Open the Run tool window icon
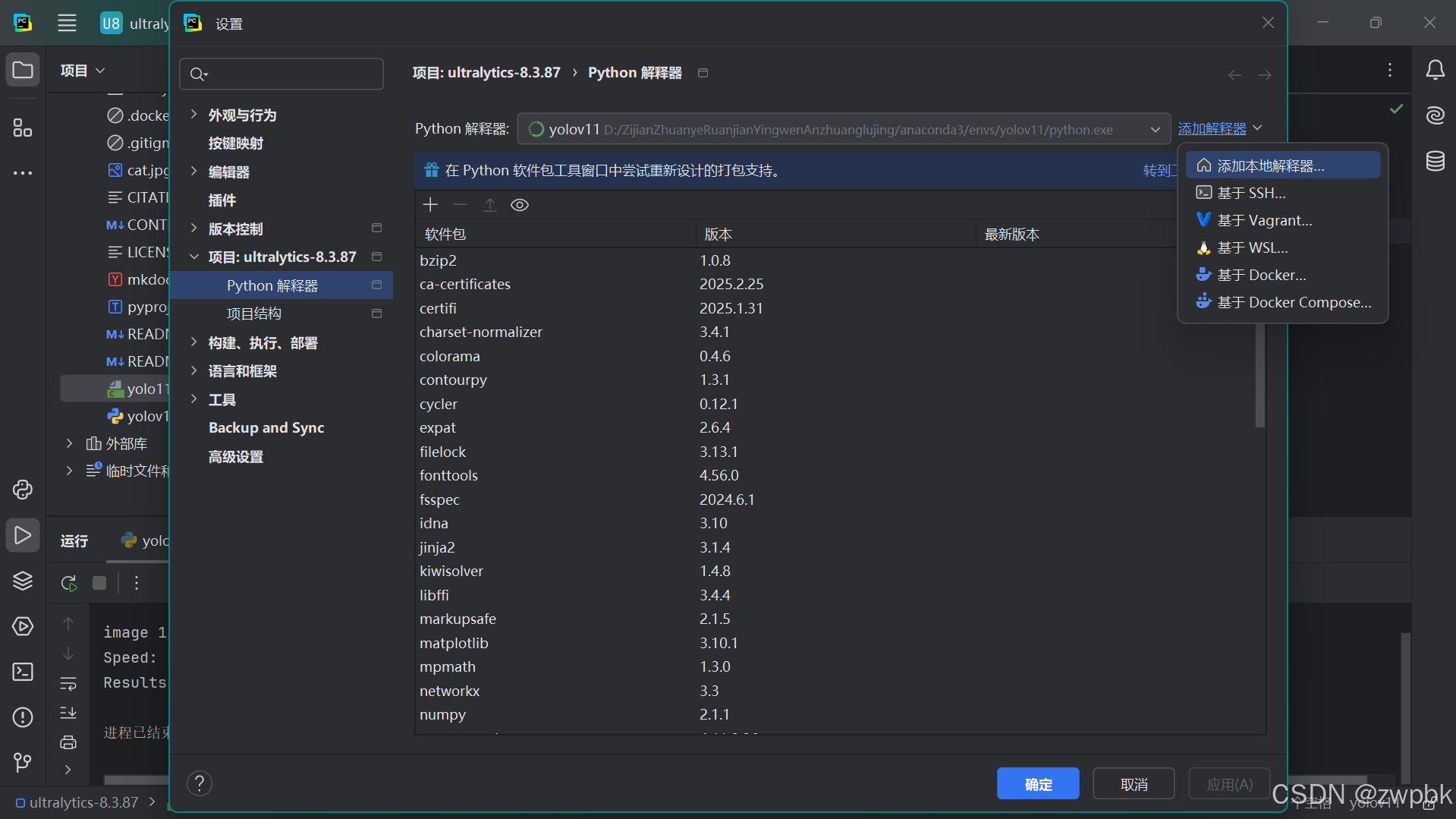Viewport: 1456px width, 819px height. click(23, 536)
